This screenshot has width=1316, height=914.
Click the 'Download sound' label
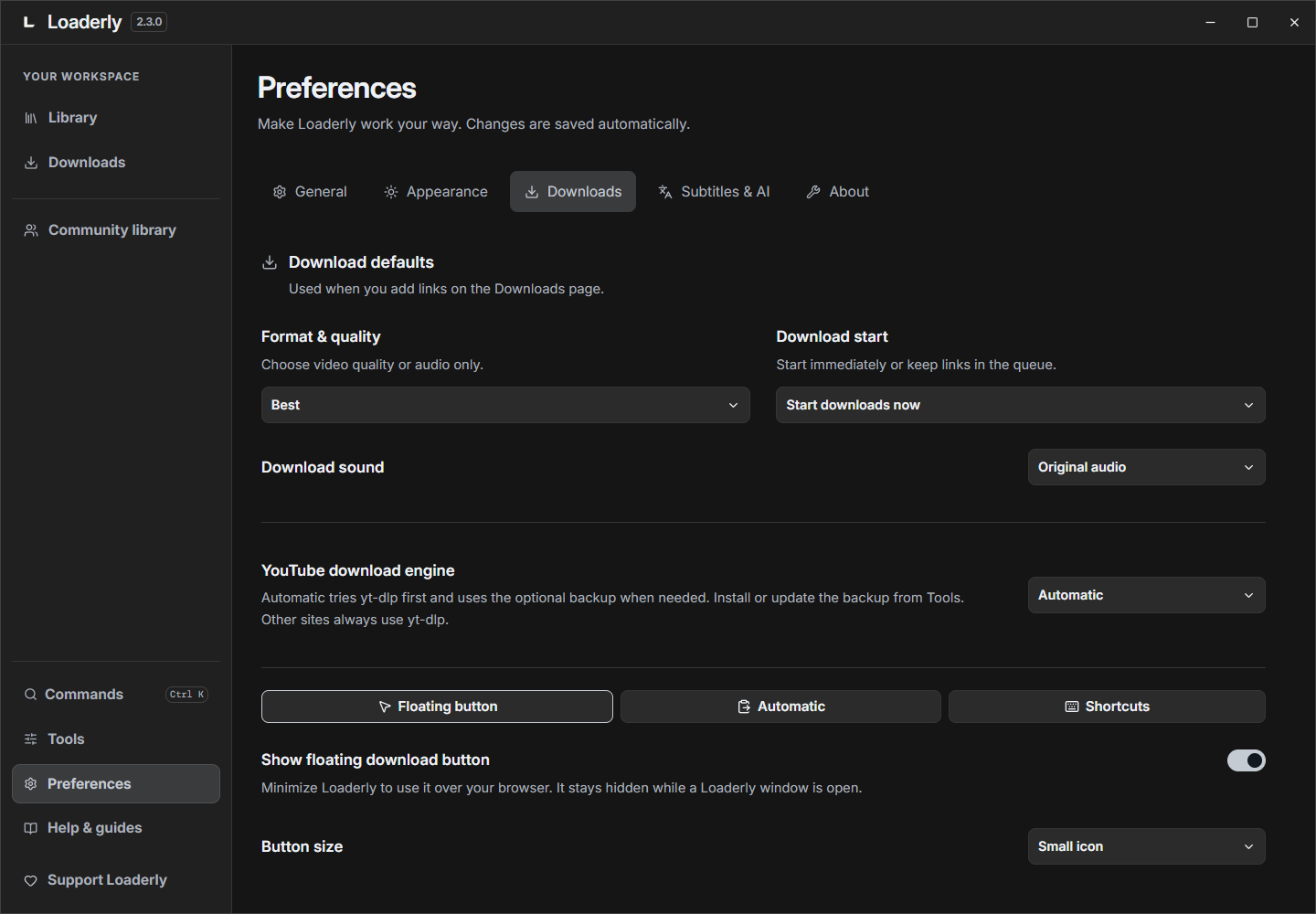click(x=323, y=467)
